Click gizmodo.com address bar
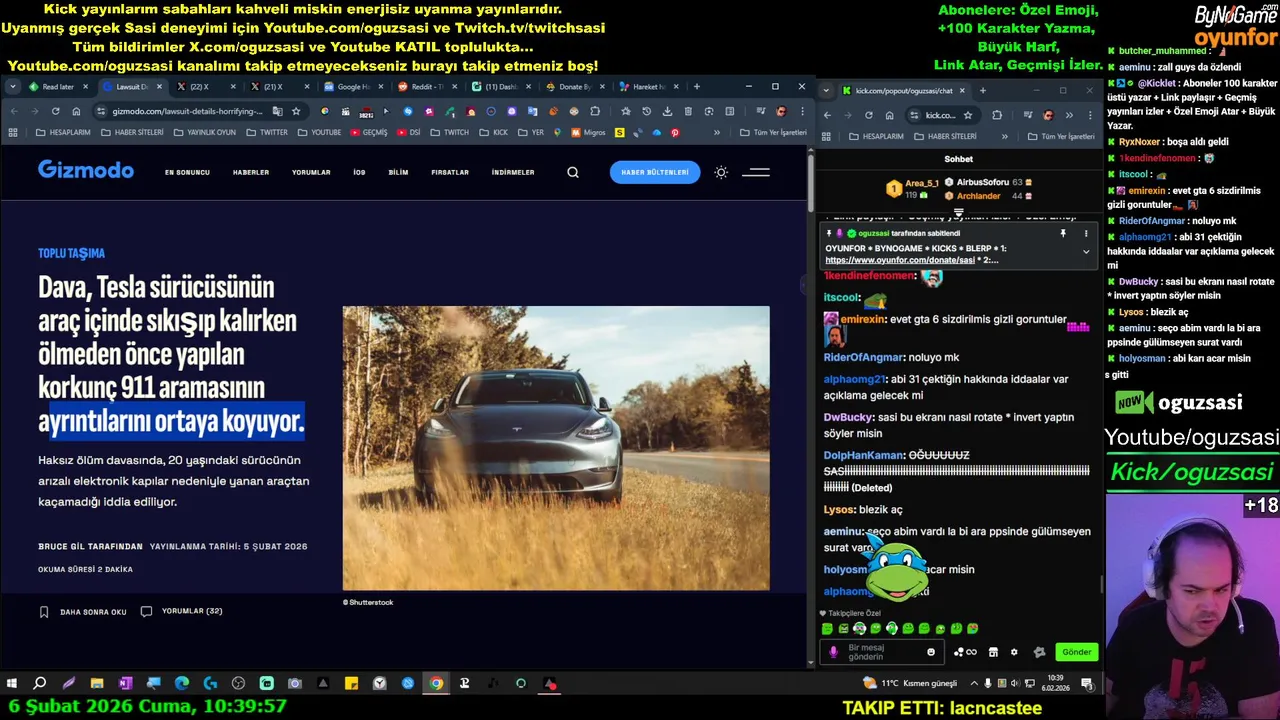 [x=185, y=111]
